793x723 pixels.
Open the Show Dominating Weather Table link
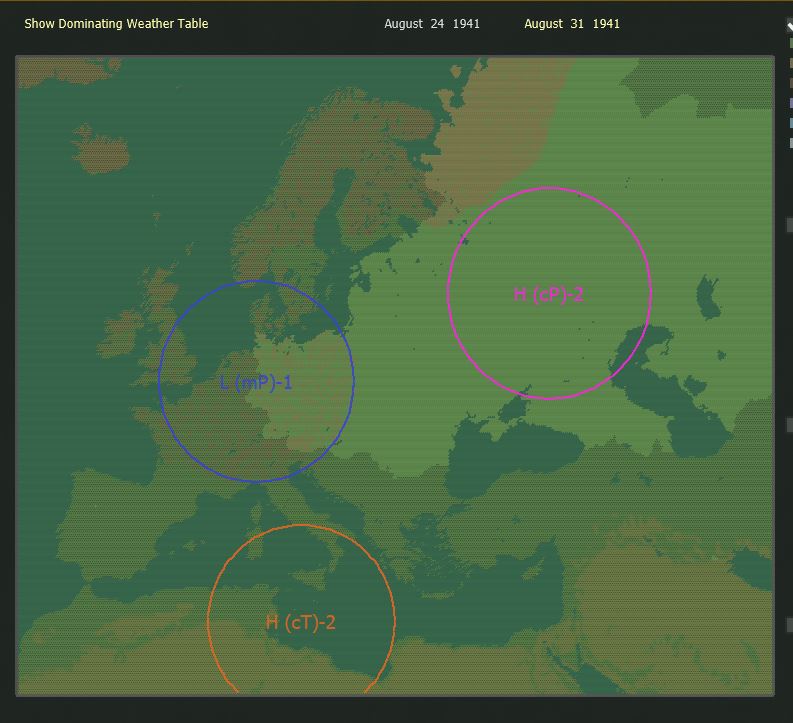[x=116, y=24]
